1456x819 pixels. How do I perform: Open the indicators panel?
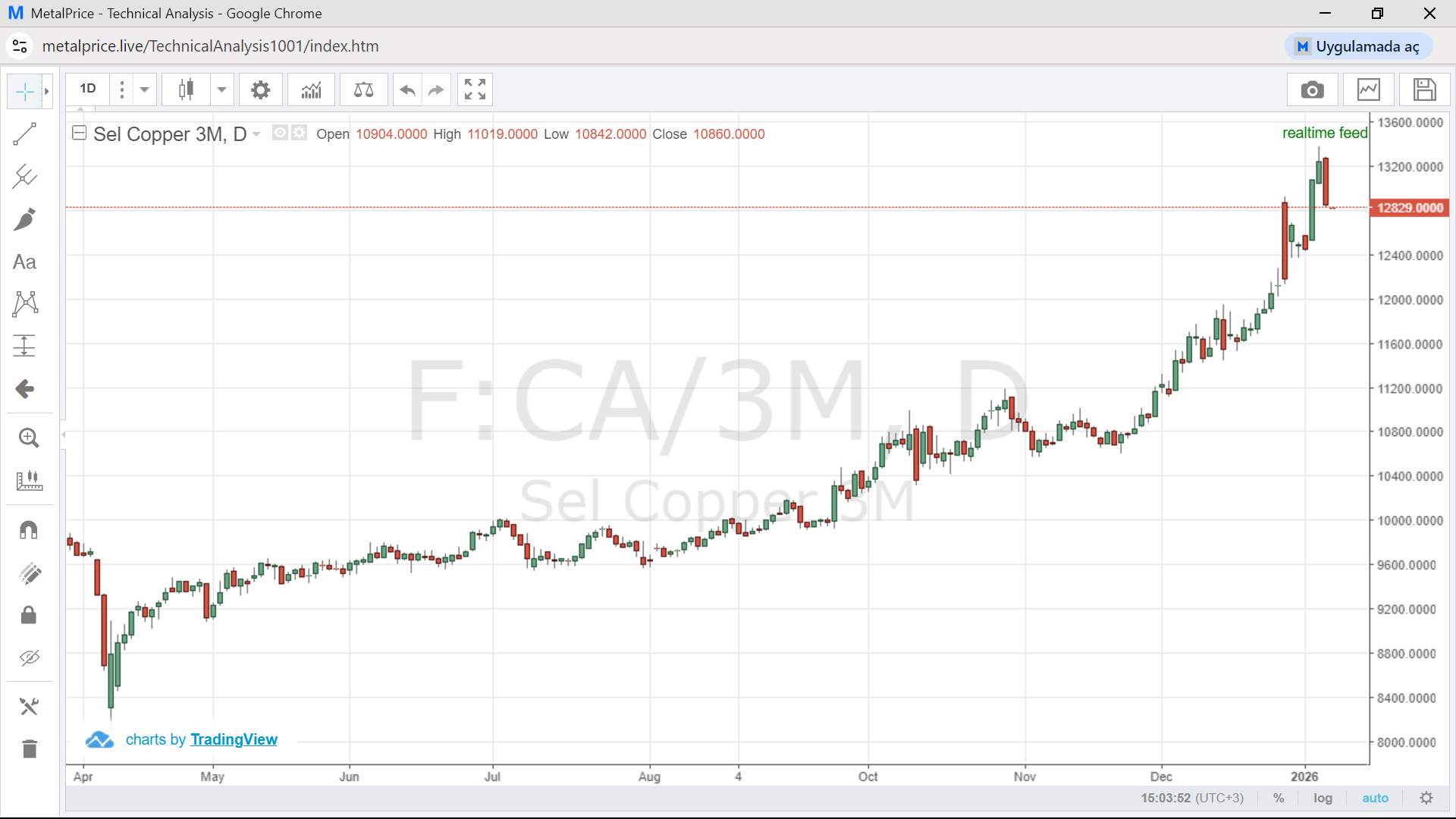(x=311, y=90)
